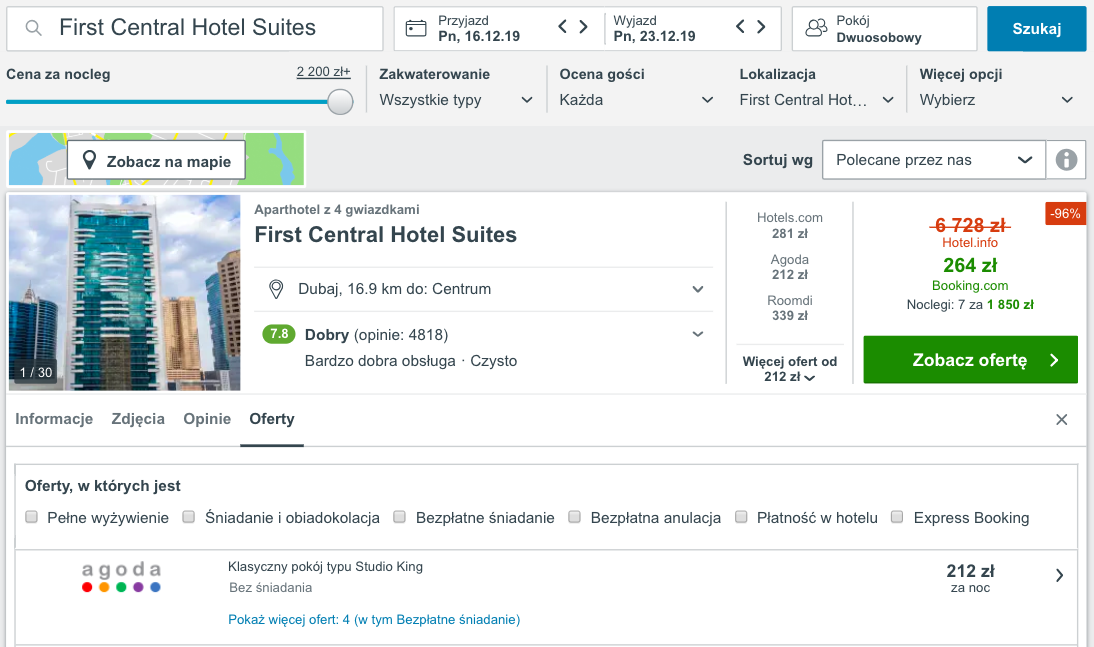Advance check-out date with next arrow

tap(761, 27)
